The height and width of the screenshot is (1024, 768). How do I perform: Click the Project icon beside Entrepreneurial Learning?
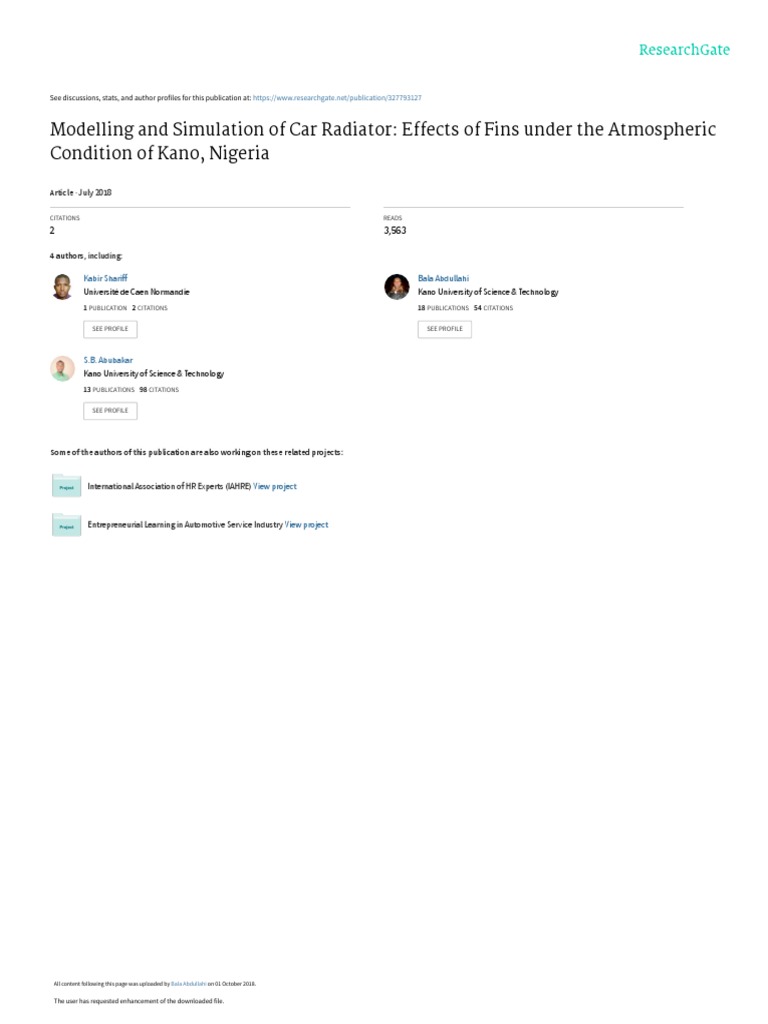(x=66, y=524)
